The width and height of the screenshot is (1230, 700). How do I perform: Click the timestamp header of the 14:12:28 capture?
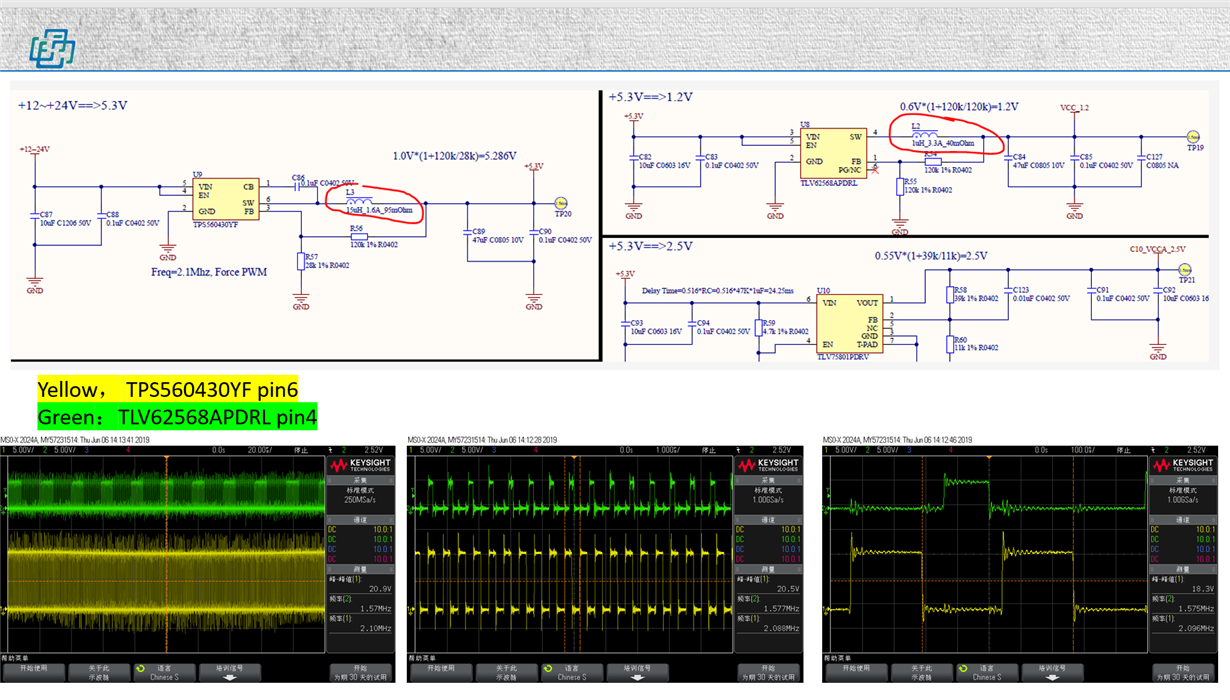[x=483, y=440]
